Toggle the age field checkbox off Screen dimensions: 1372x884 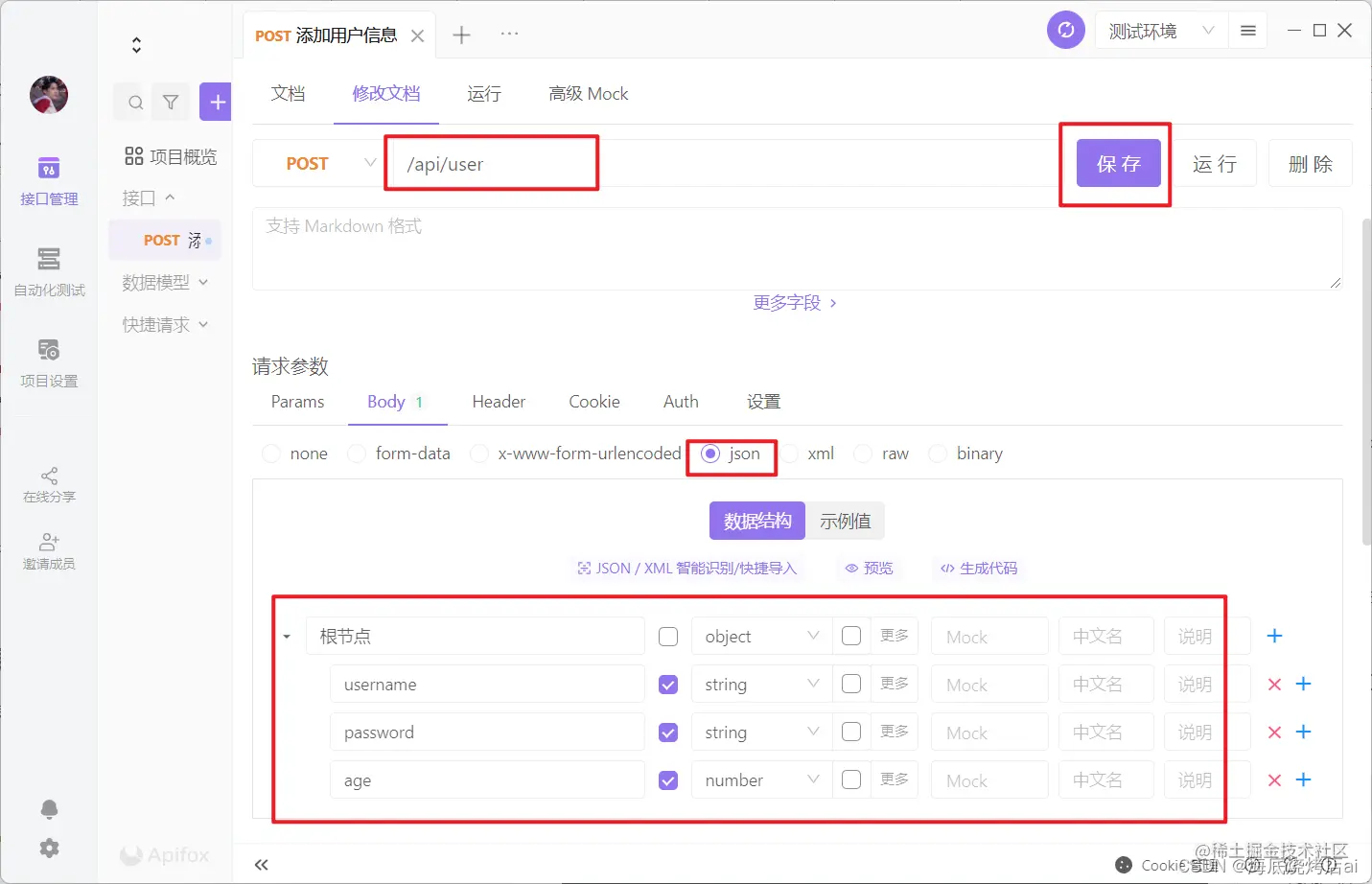click(x=667, y=779)
